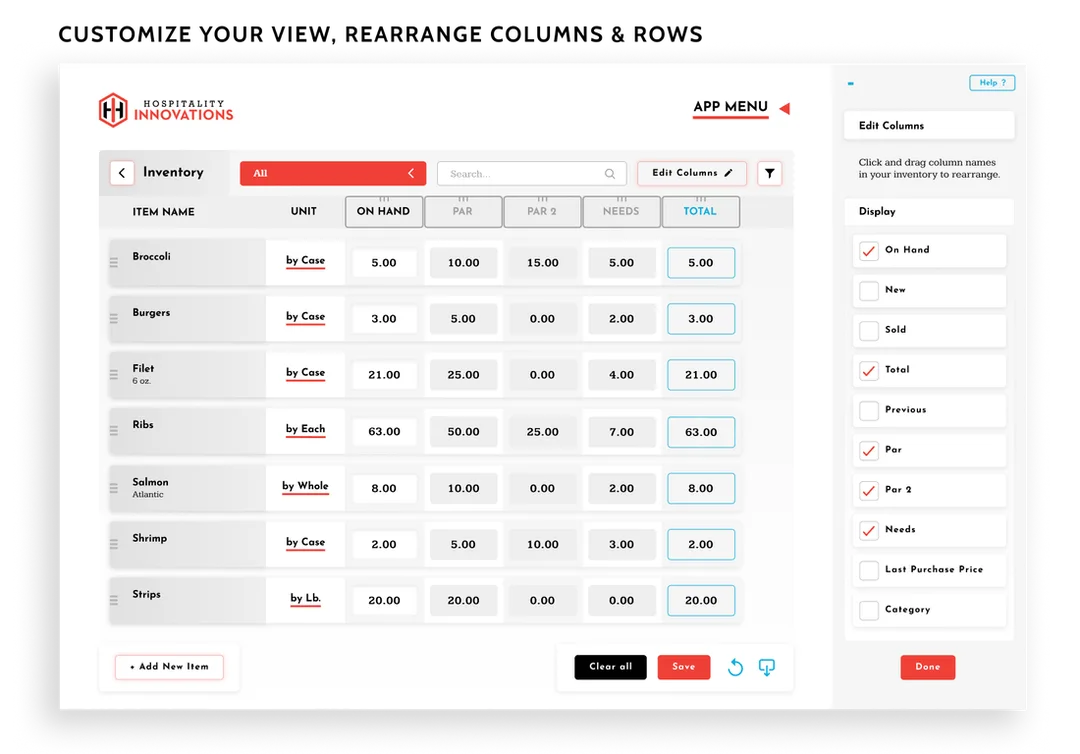Open Salmon's by Whole unit selector

[305, 486]
